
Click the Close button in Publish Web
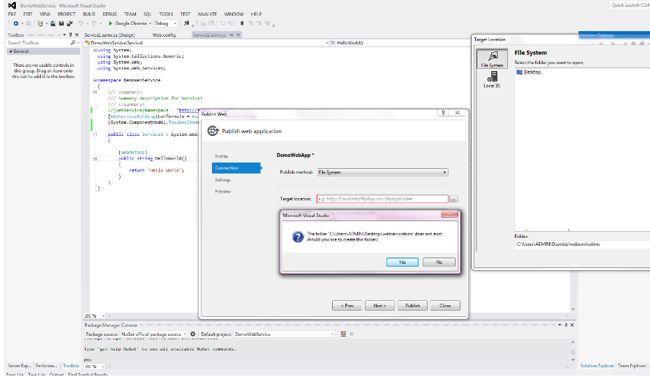(x=445, y=305)
